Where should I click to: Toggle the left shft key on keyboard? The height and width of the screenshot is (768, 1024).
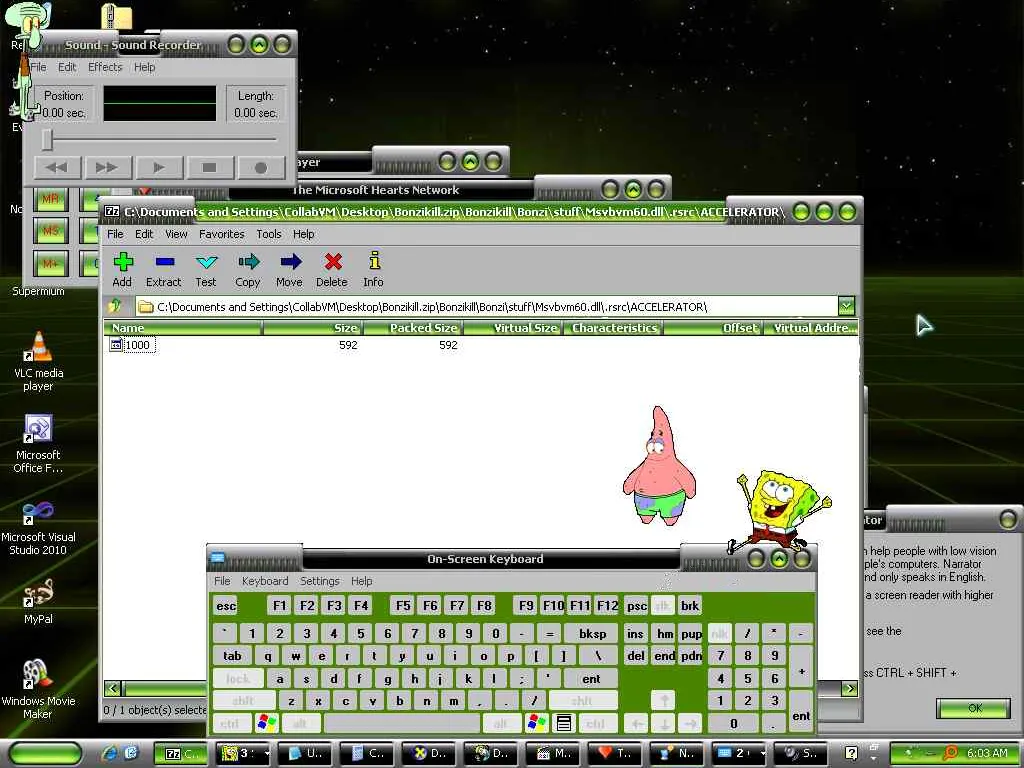[x=243, y=701]
